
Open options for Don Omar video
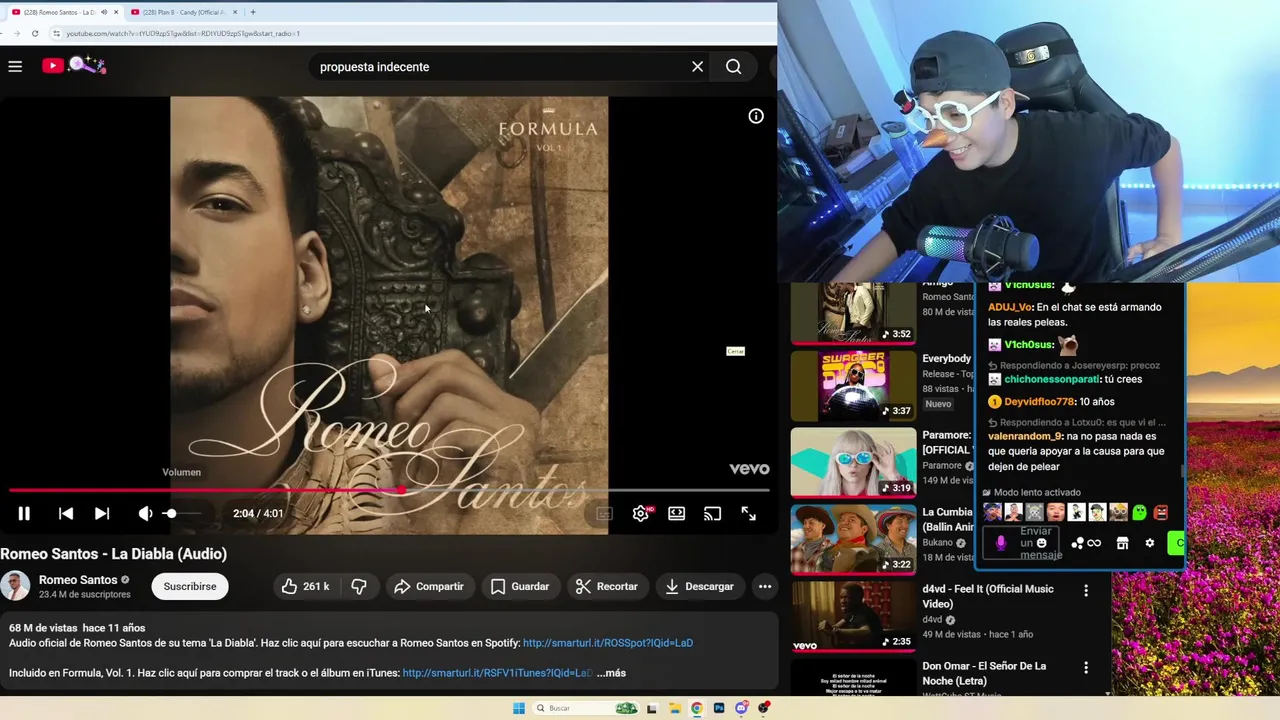click(x=1086, y=668)
